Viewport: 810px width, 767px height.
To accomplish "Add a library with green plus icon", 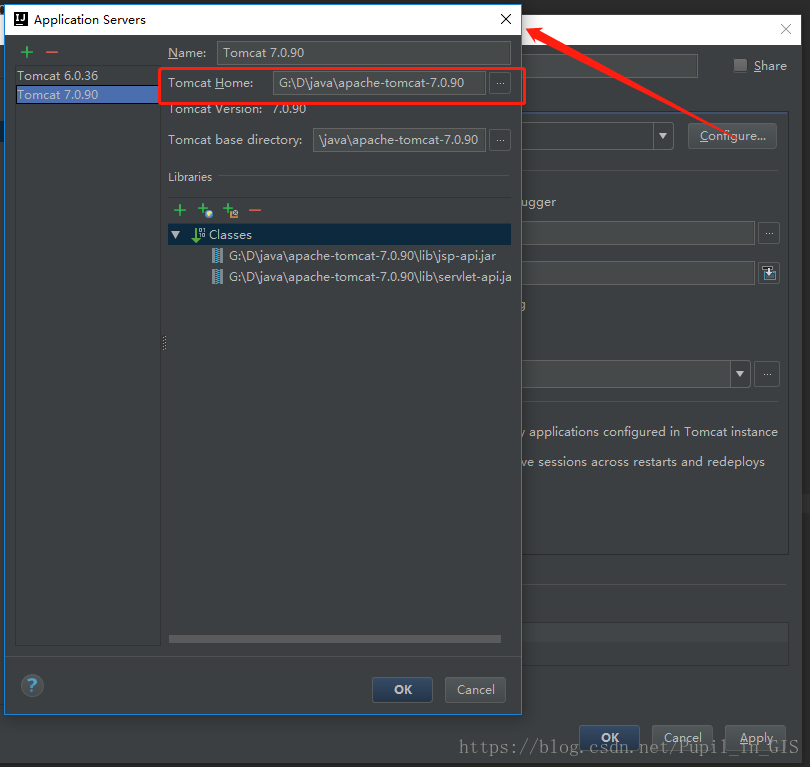I will tap(180, 210).
